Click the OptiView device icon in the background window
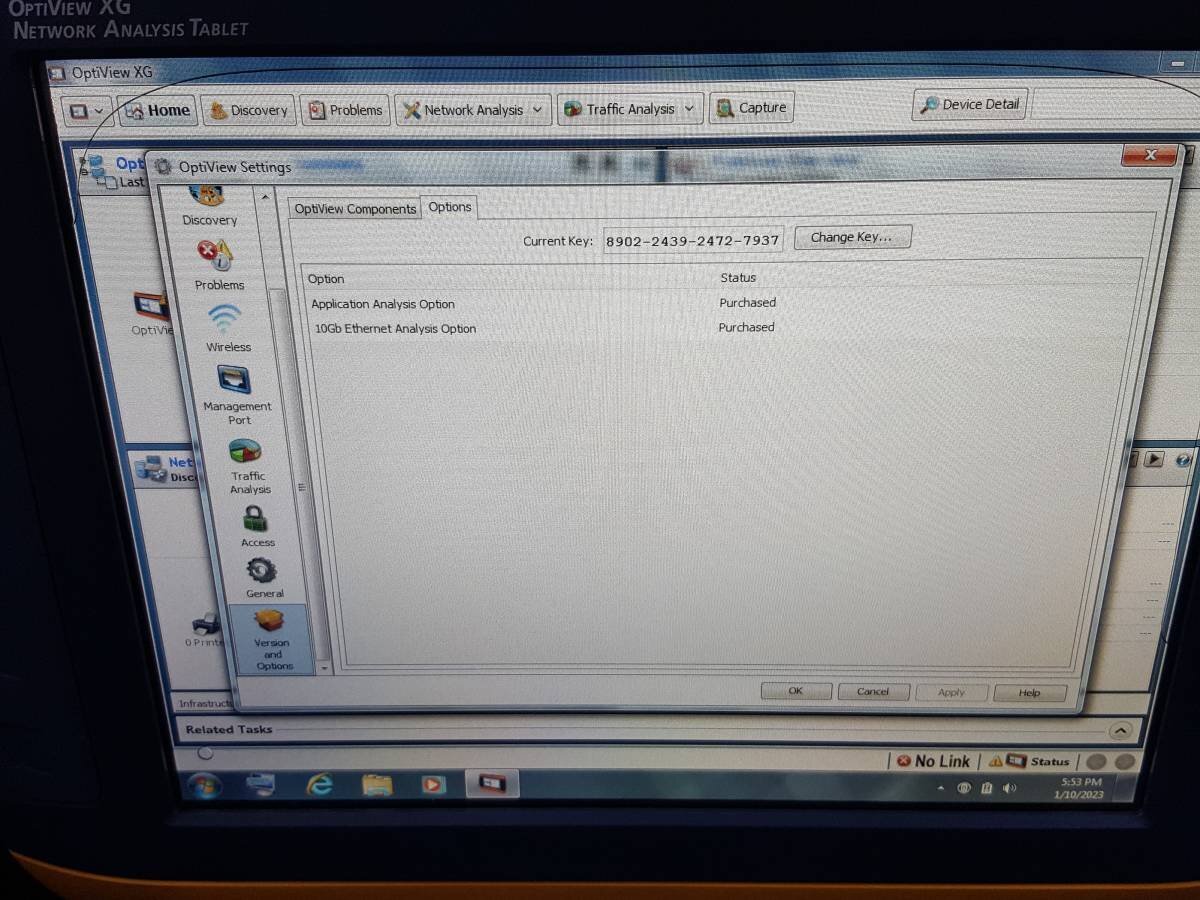 tap(151, 306)
